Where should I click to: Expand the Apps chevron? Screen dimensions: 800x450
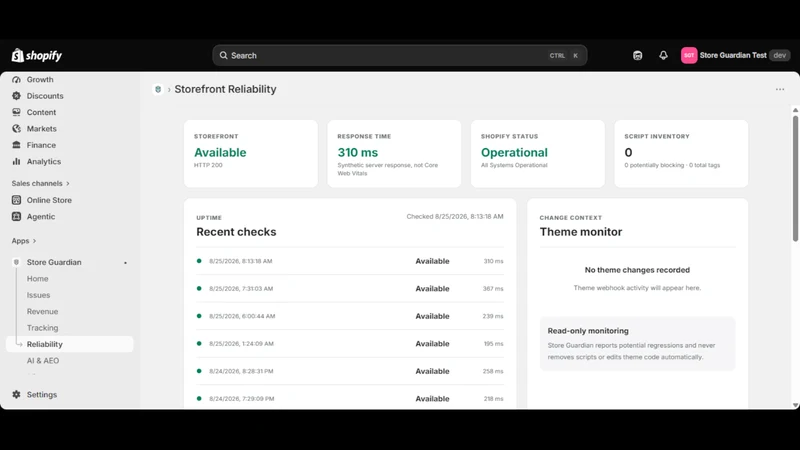[x=34, y=241]
